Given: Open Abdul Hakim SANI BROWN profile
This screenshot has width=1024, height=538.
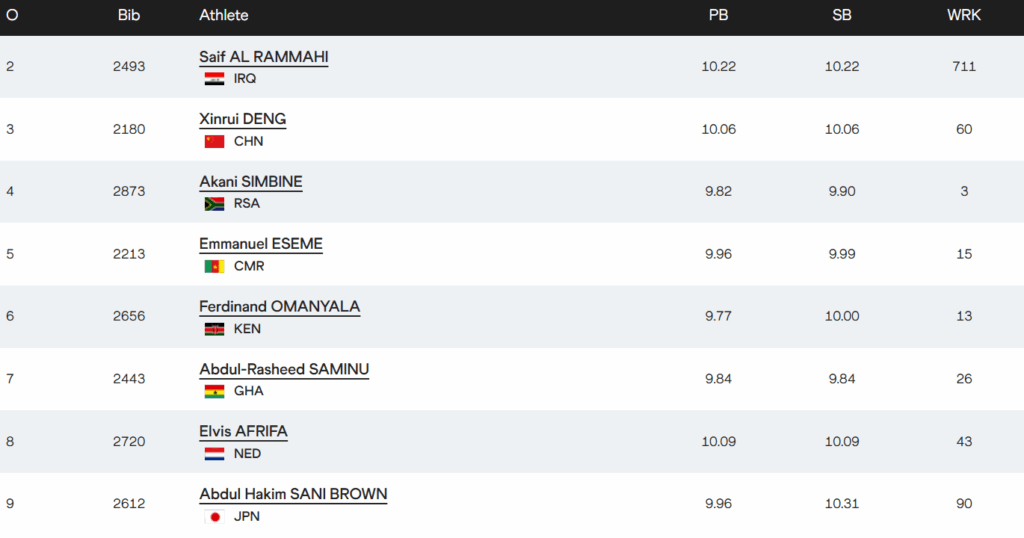Looking at the screenshot, I should click(x=293, y=494).
